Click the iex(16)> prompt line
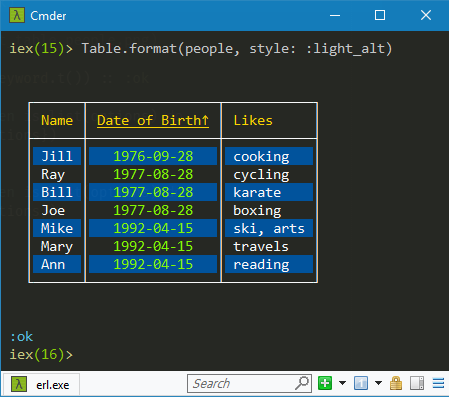 [41, 354]
